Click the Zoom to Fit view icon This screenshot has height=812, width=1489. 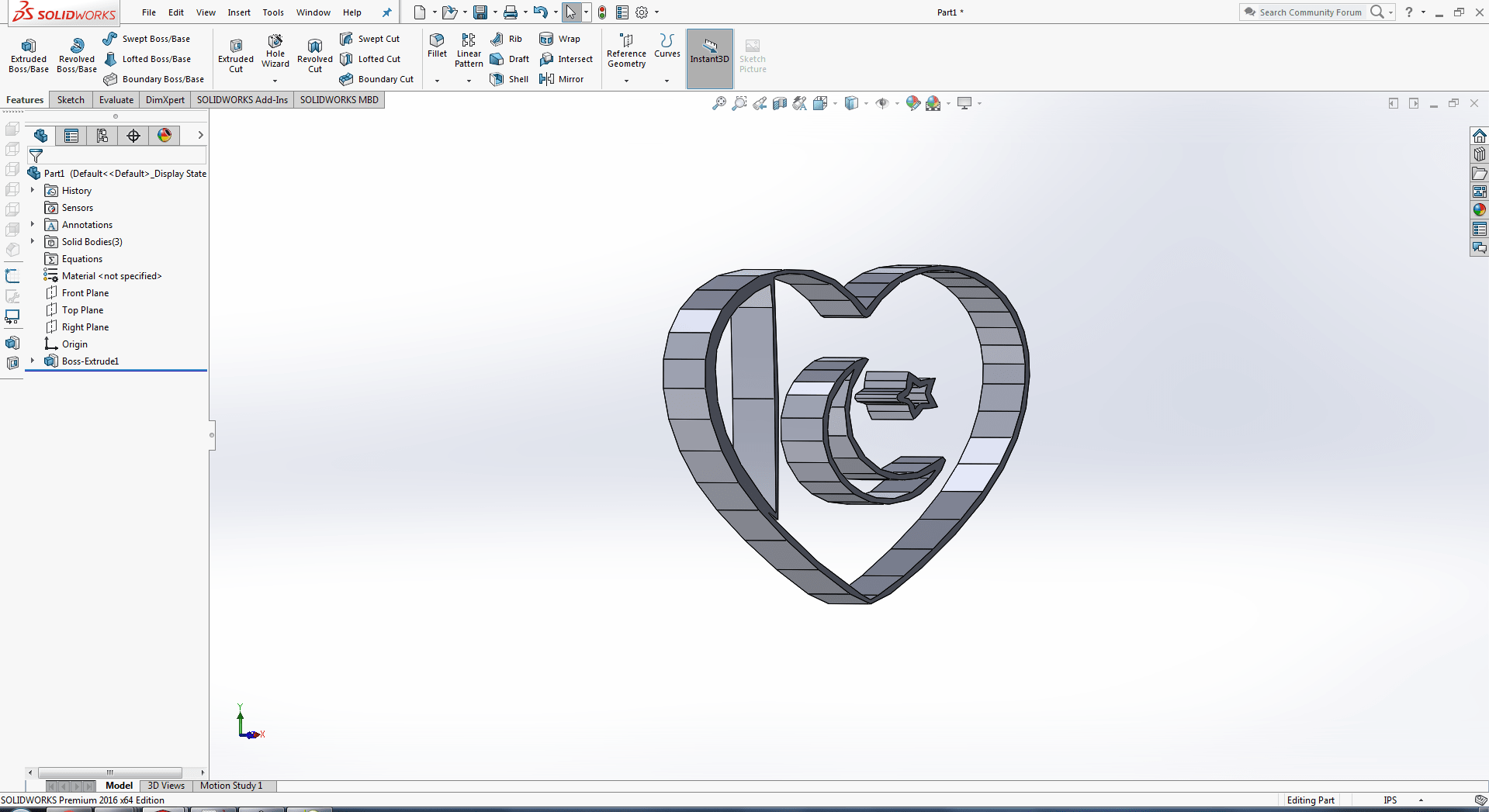[719, 103]
